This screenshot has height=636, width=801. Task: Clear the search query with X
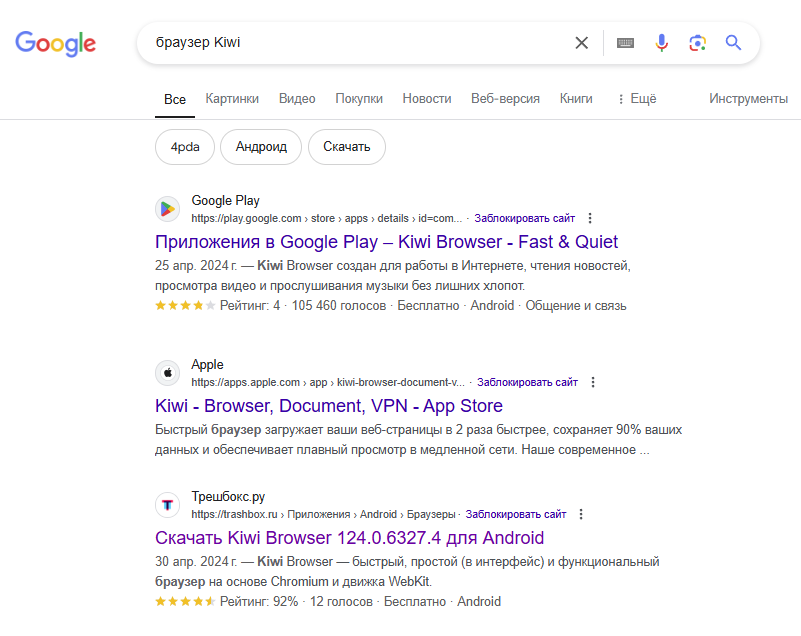(x=581, y=43)
